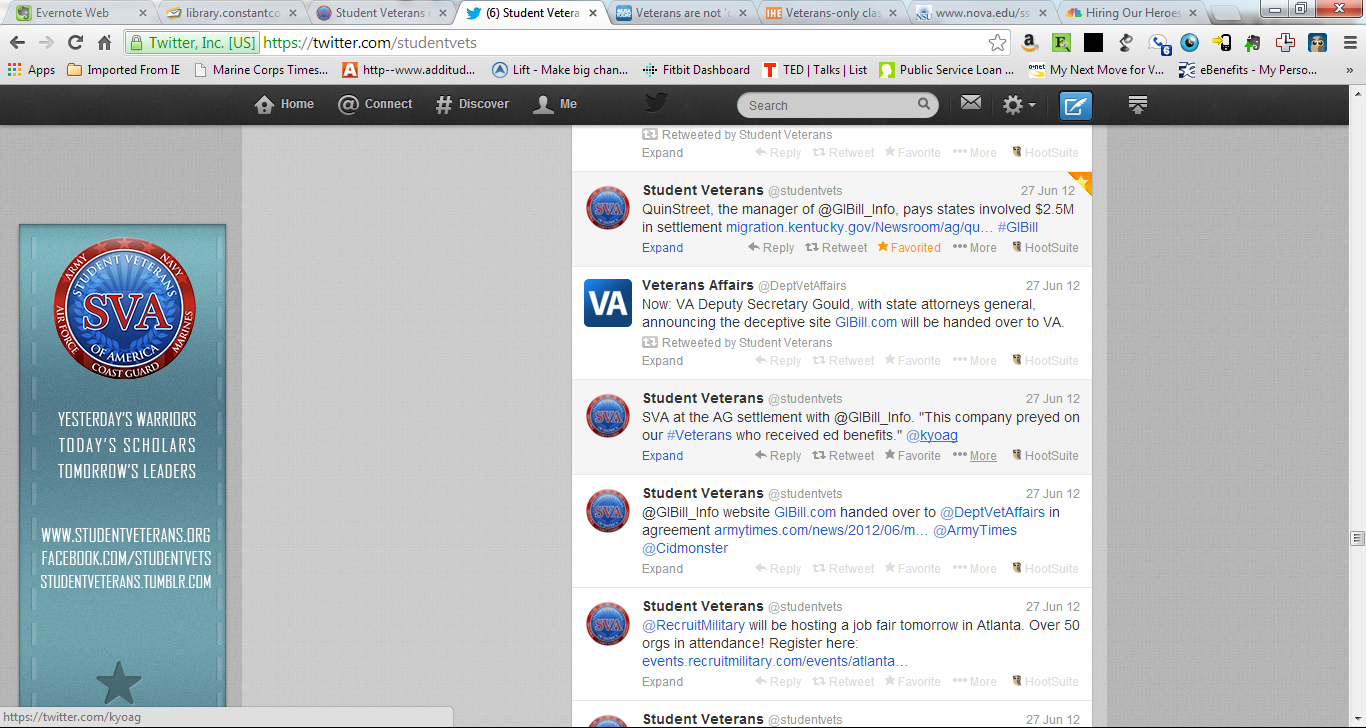Favorite the armytimes.com agreement tweet
The width and height of the screenshot is (1366, 728).
[x=912, y=569]
